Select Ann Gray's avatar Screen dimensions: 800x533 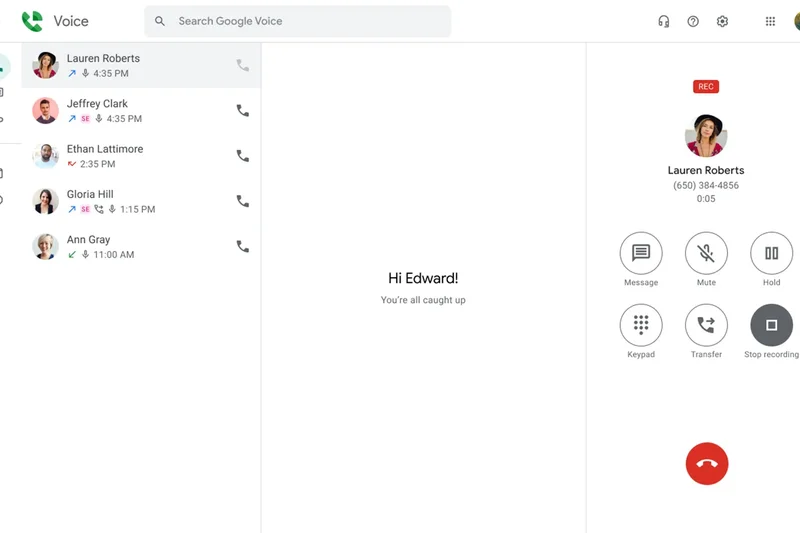tap(45, 247)
